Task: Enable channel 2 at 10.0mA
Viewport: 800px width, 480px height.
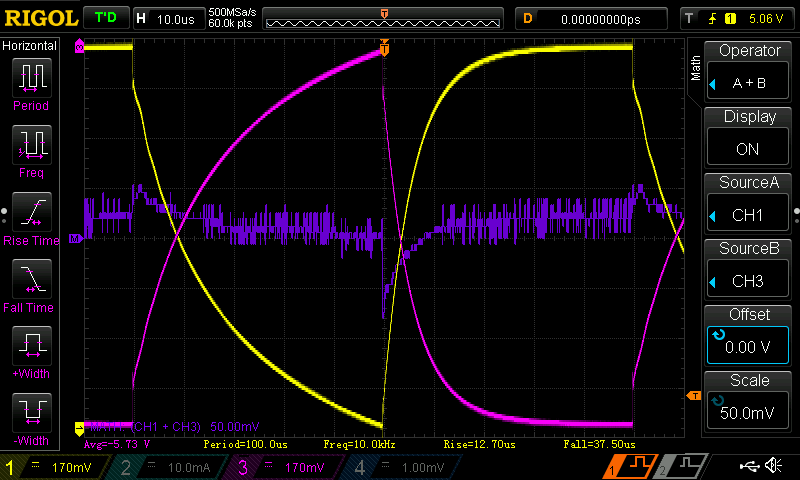Action: tap(172, 467)
